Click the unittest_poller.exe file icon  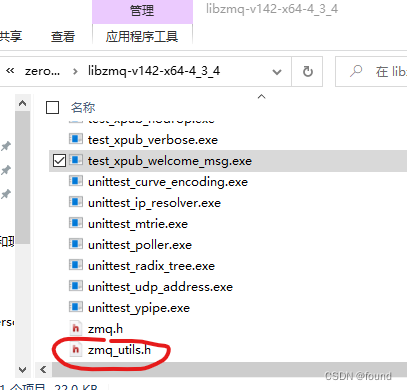[x=76, y=244]
